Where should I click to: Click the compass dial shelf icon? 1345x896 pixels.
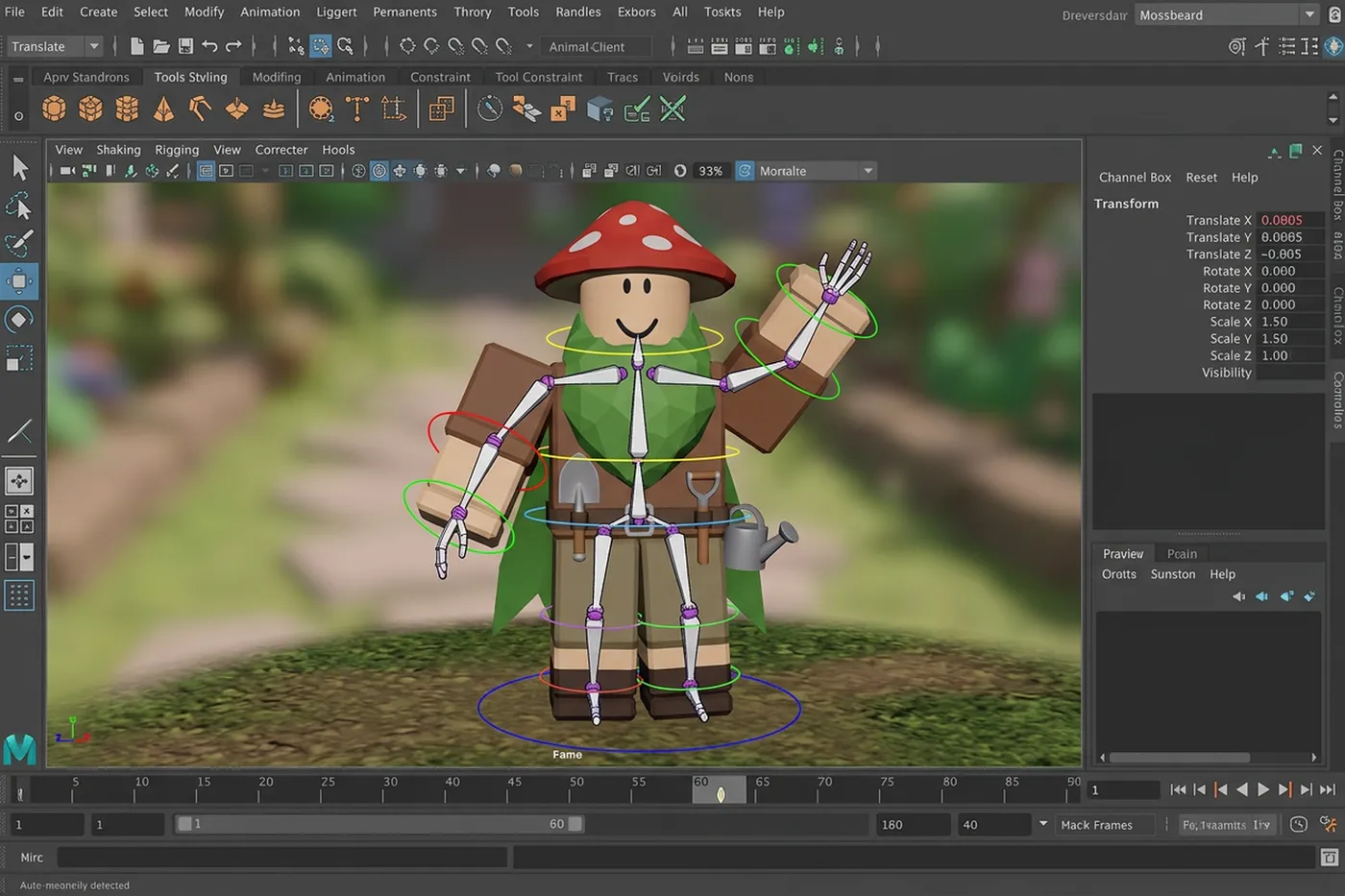pos(490,109)
